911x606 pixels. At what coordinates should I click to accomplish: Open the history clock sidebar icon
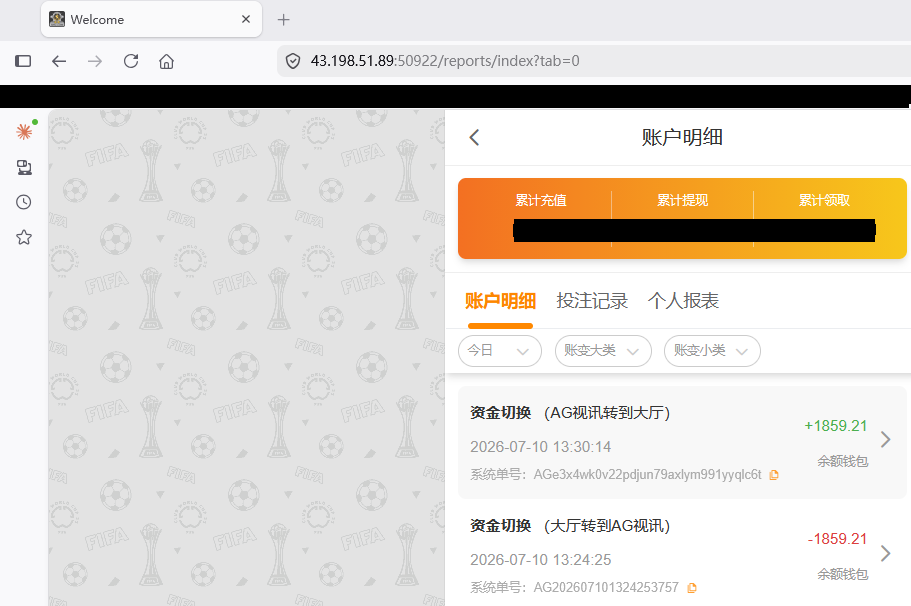pos(24,202)
